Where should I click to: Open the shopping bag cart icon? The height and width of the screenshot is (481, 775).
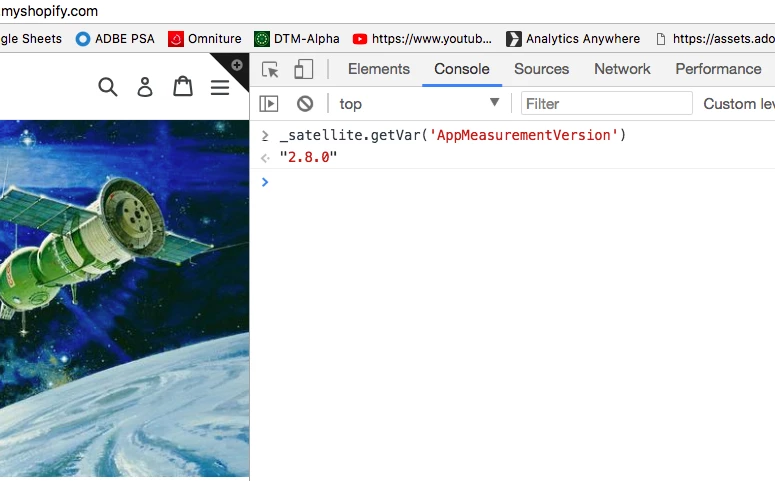[183, 87]
